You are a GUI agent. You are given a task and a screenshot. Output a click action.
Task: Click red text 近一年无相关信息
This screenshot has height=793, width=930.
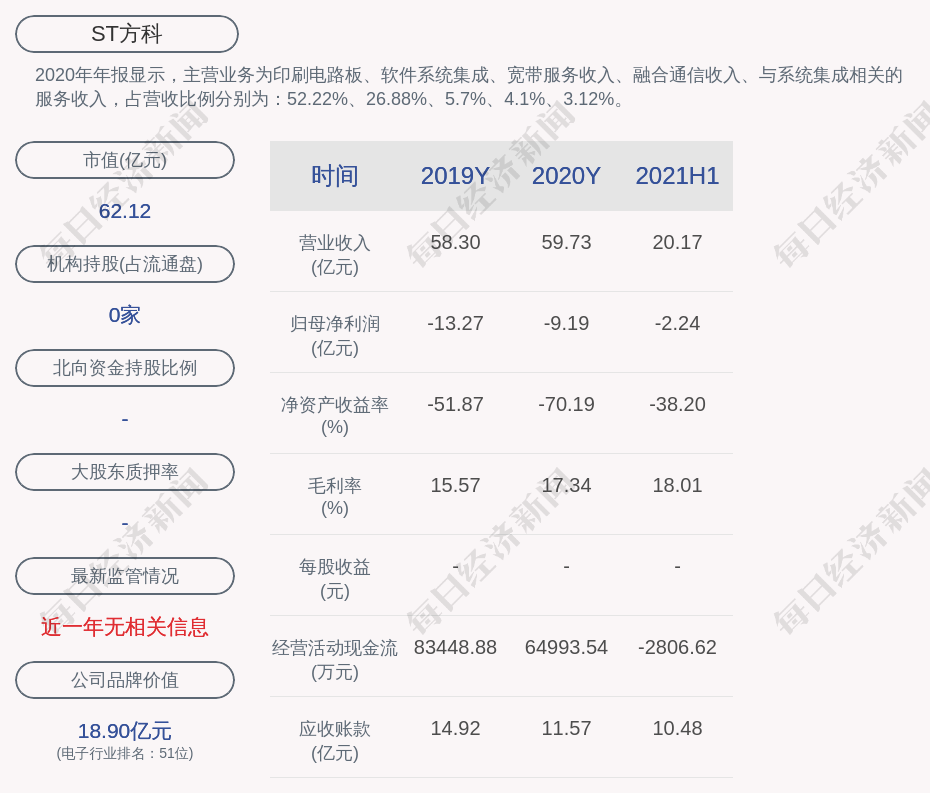point(125,627)
